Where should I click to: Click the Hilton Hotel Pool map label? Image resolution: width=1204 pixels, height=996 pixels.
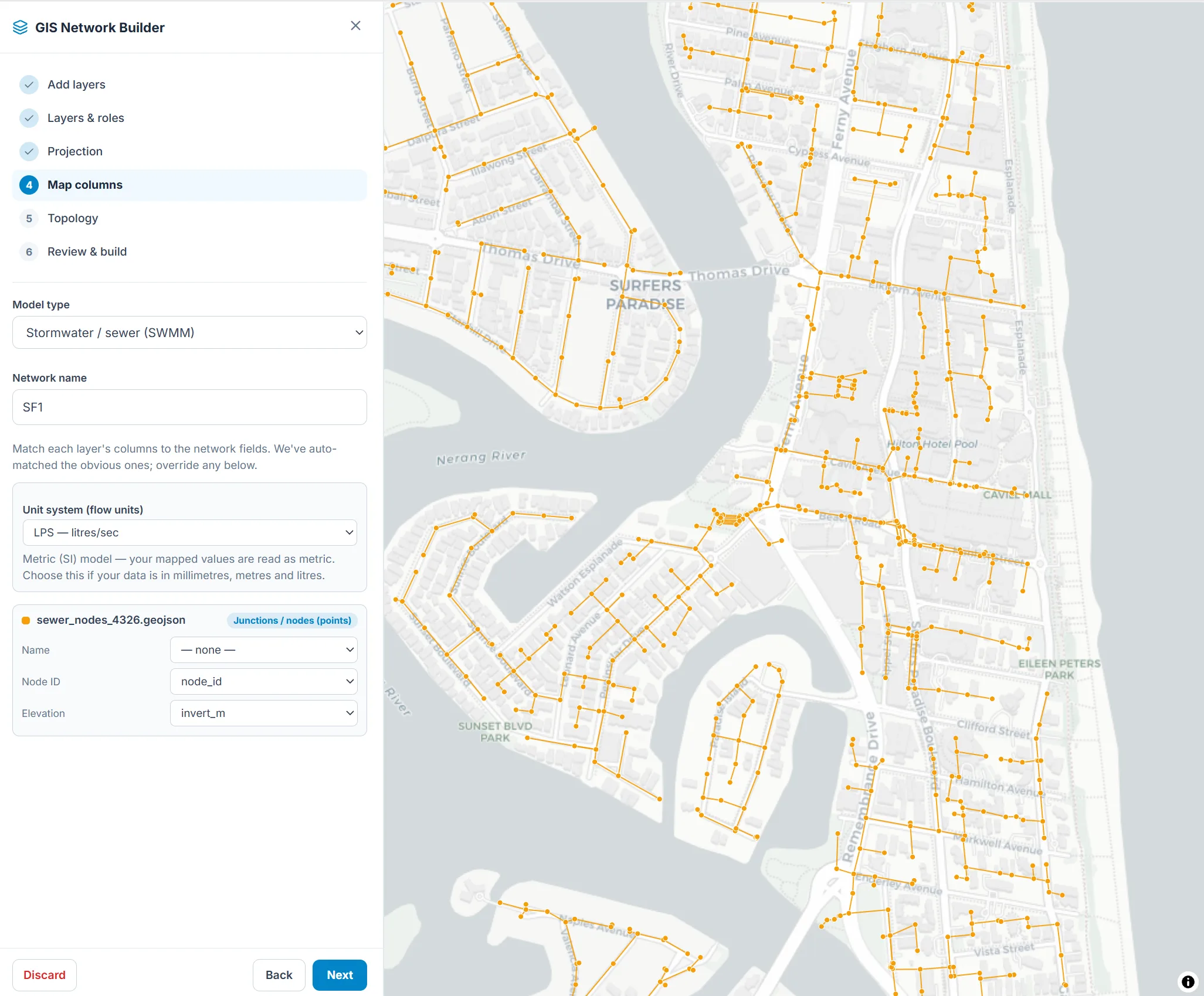932,444
